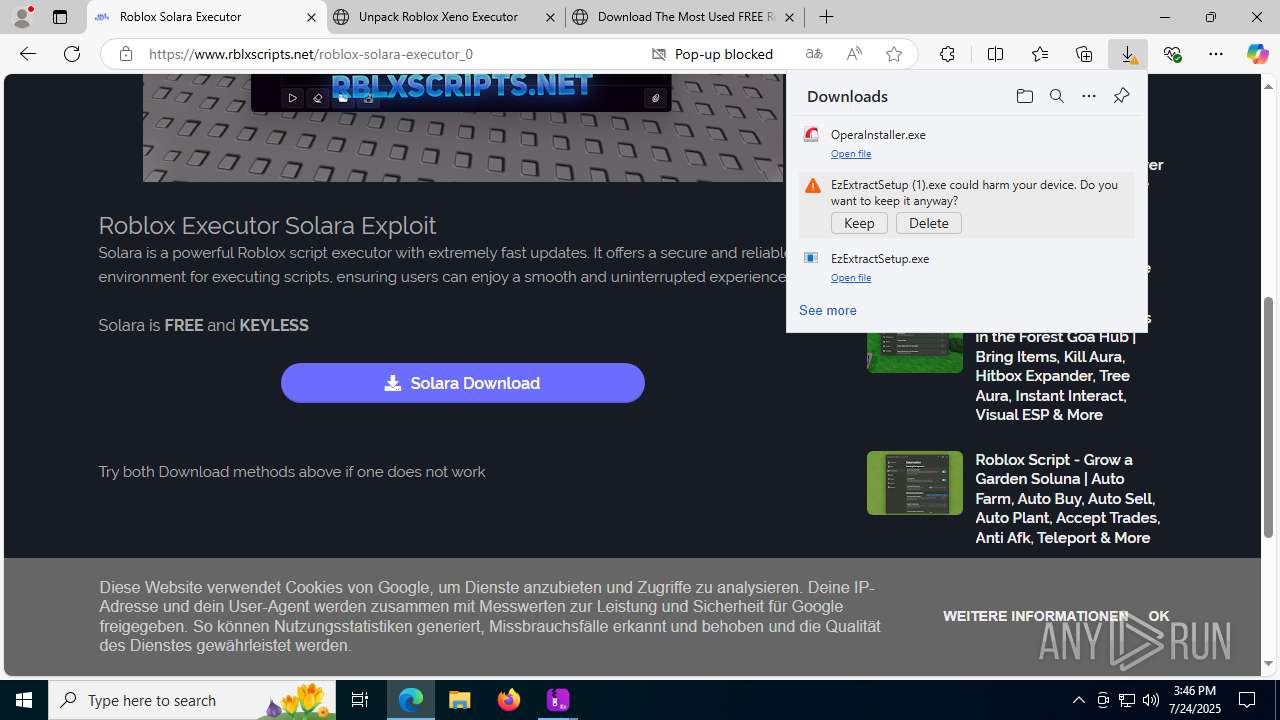Search downloads with the magnifier icon
Image resolution: width=1280 pixels, height=720 pixels.
[x=1056, y=96]
